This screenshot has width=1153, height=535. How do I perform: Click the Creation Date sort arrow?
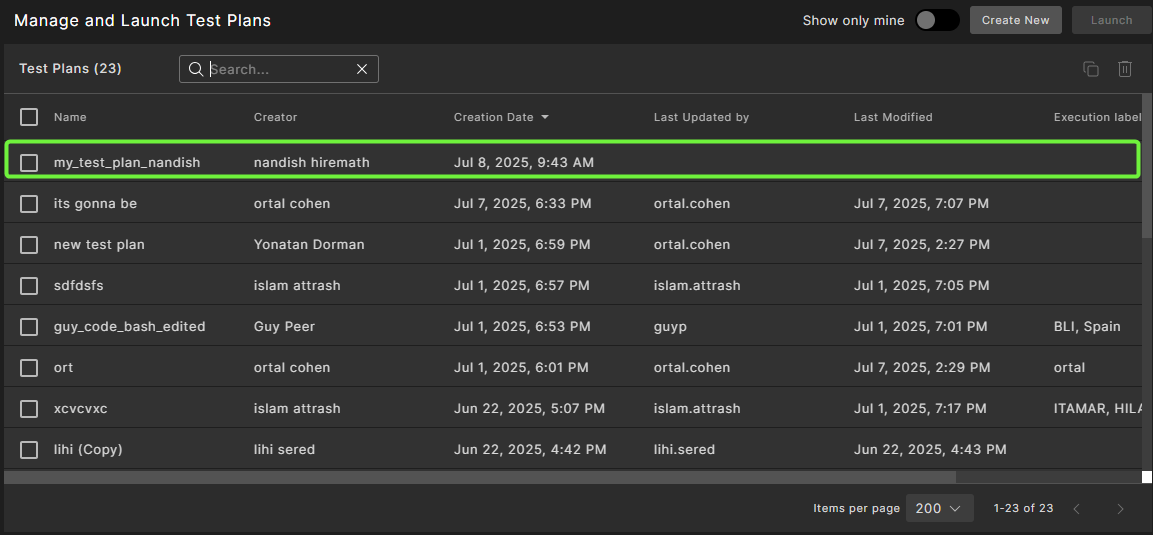point(545,117)
